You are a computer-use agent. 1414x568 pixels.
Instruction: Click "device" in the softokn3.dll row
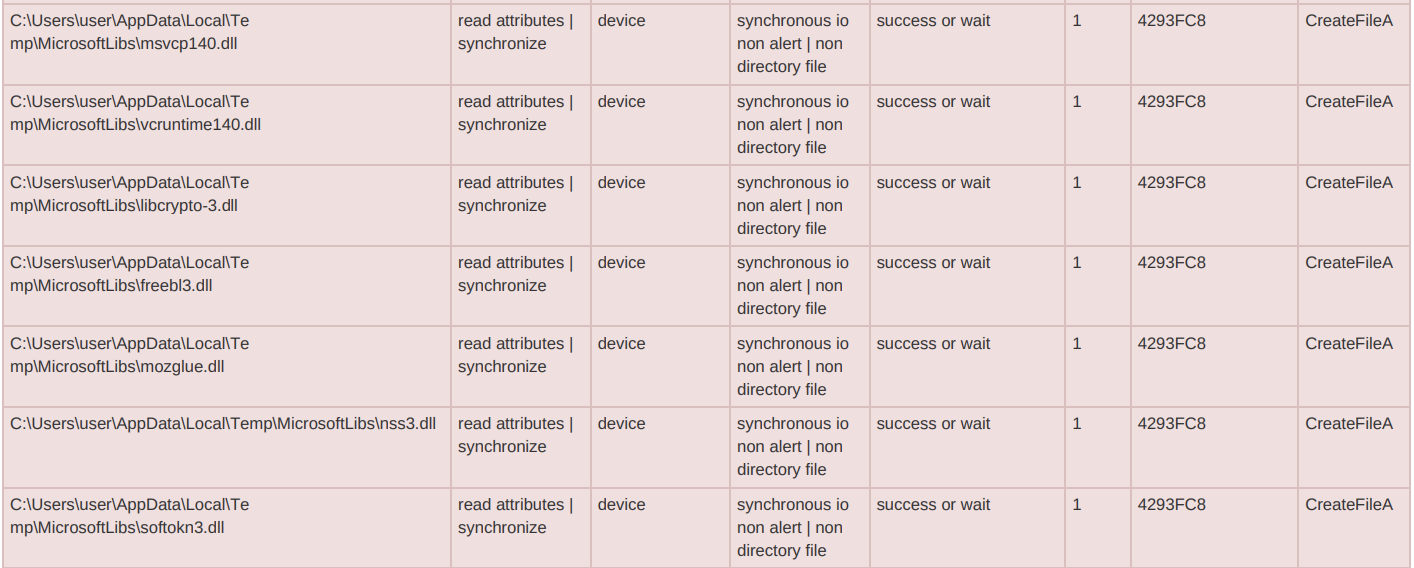(621, 505)
